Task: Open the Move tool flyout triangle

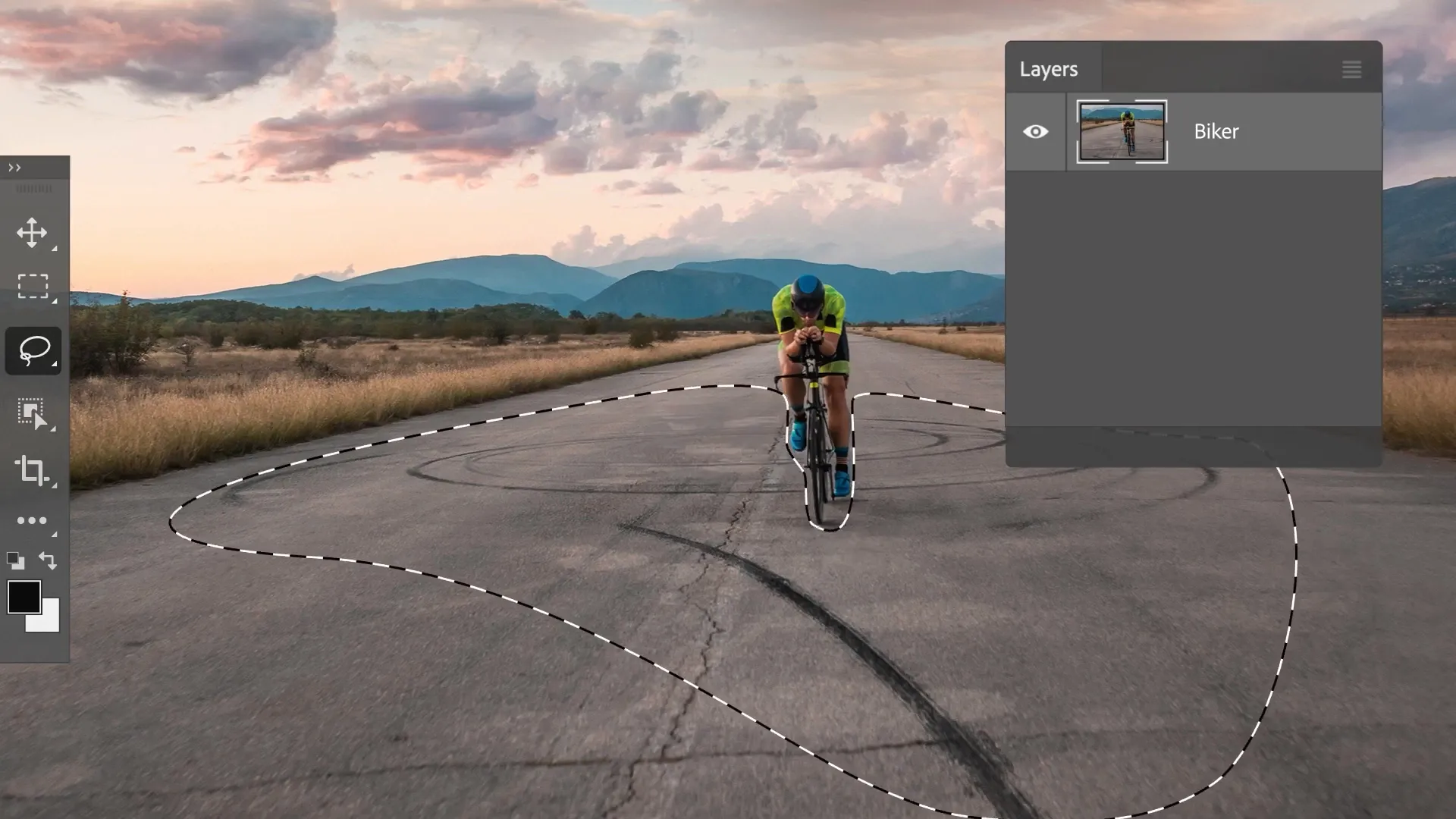Action: pyautogui.click(x=54, y=247)
